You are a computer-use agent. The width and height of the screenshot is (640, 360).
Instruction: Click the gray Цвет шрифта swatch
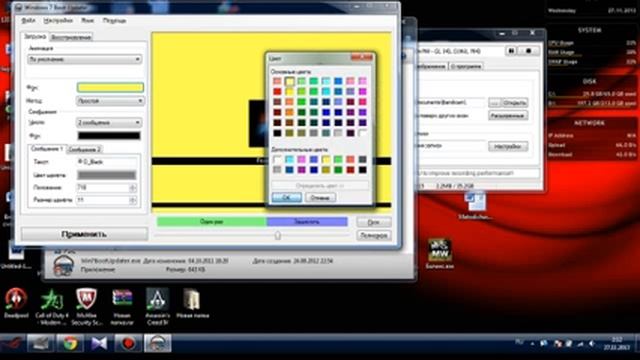coord(107,175)
